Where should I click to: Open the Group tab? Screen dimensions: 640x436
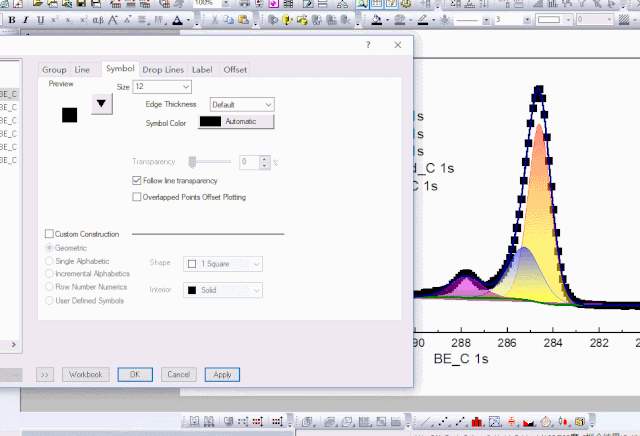[x=54, y=70]
